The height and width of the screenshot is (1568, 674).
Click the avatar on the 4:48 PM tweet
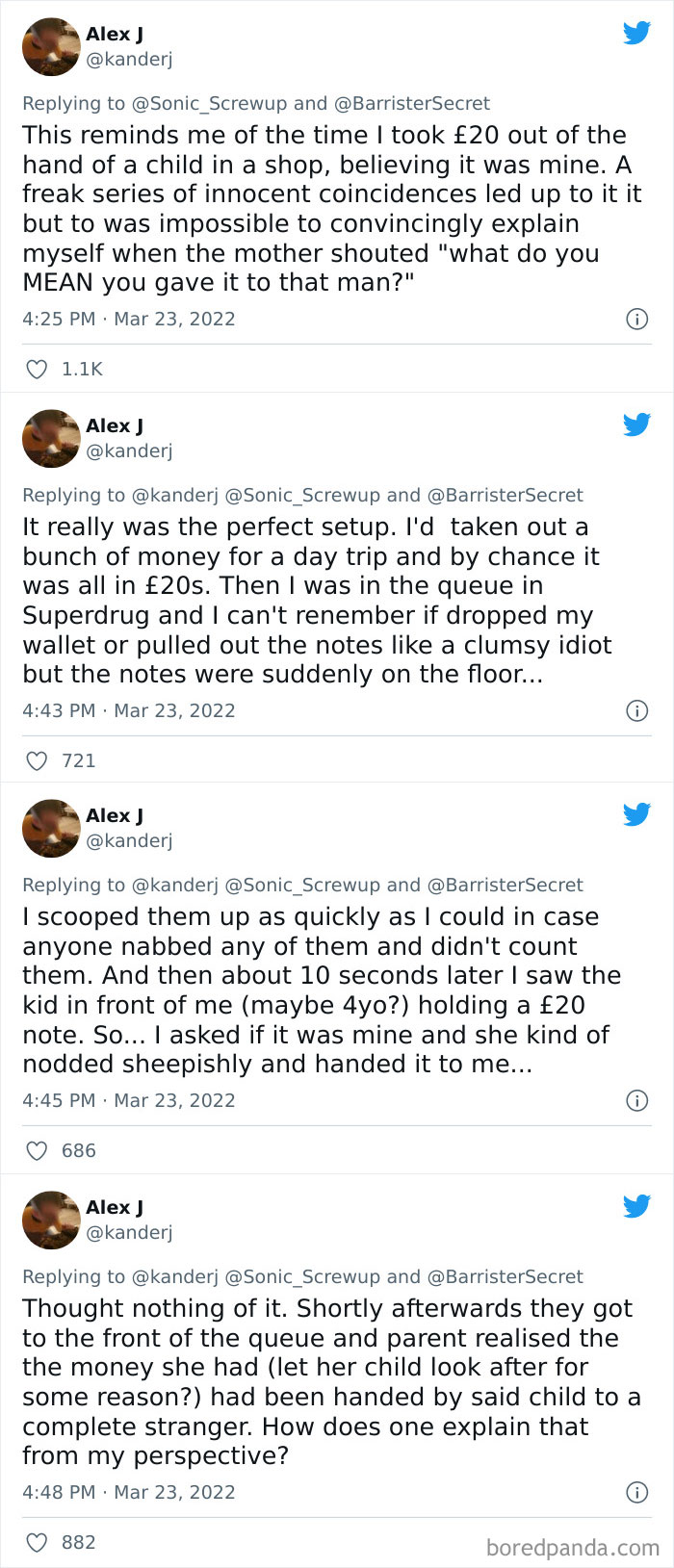tap(51, 1220)
